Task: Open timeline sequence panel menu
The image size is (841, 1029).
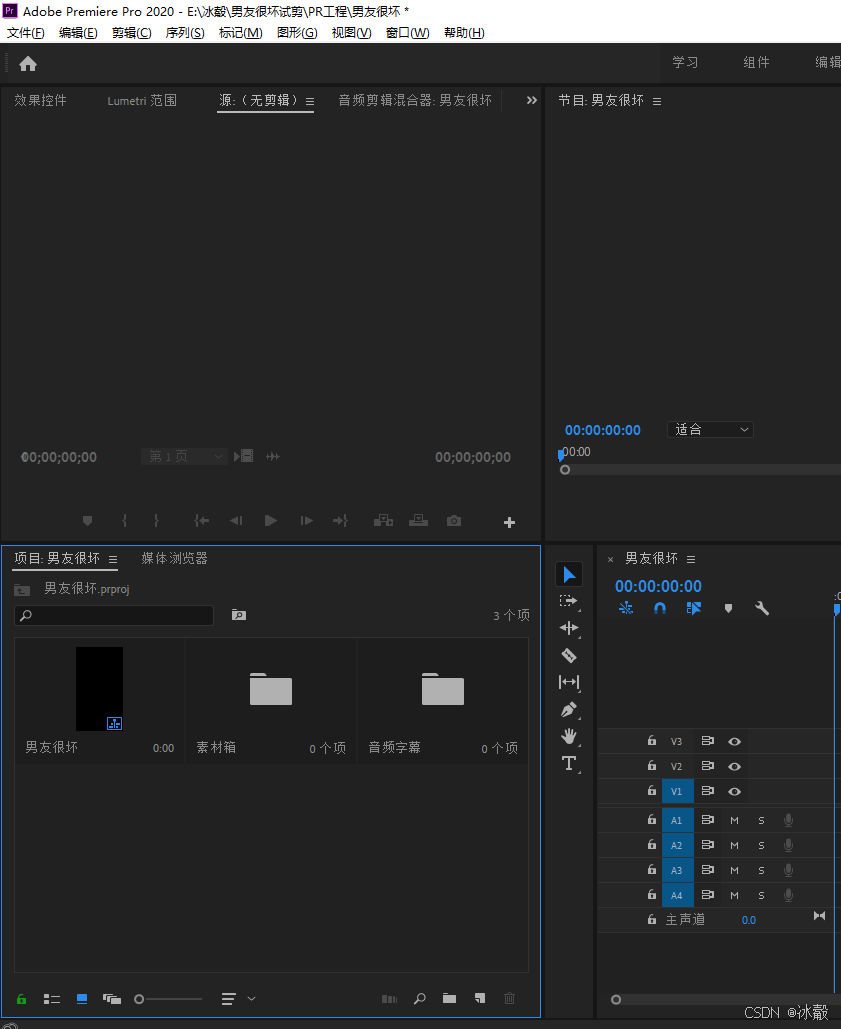Action: click(691, 560)
